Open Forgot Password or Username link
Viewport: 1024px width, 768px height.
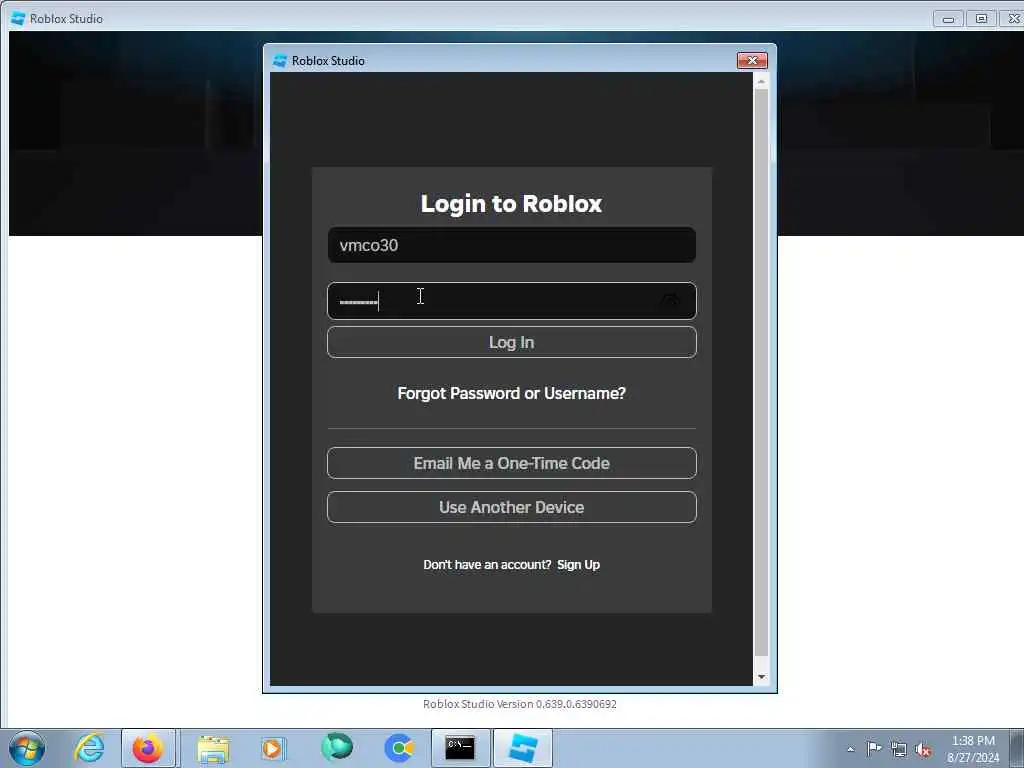click(x=511, y=393)
